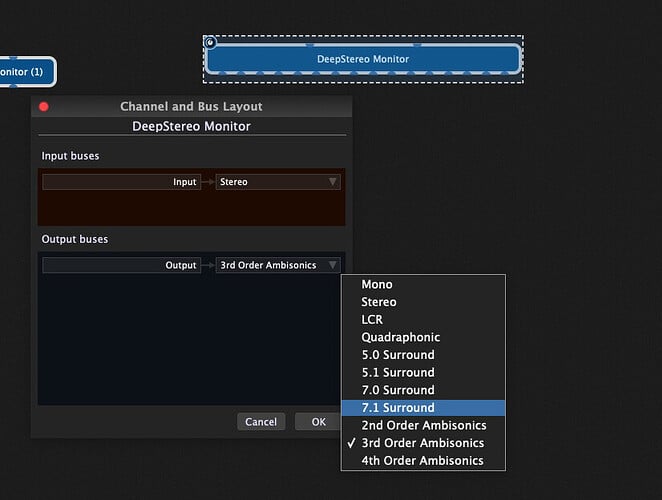Close the Channel and Bus Layout window
The width and height of the screenshot is (662, 500).
click(44, 107)
